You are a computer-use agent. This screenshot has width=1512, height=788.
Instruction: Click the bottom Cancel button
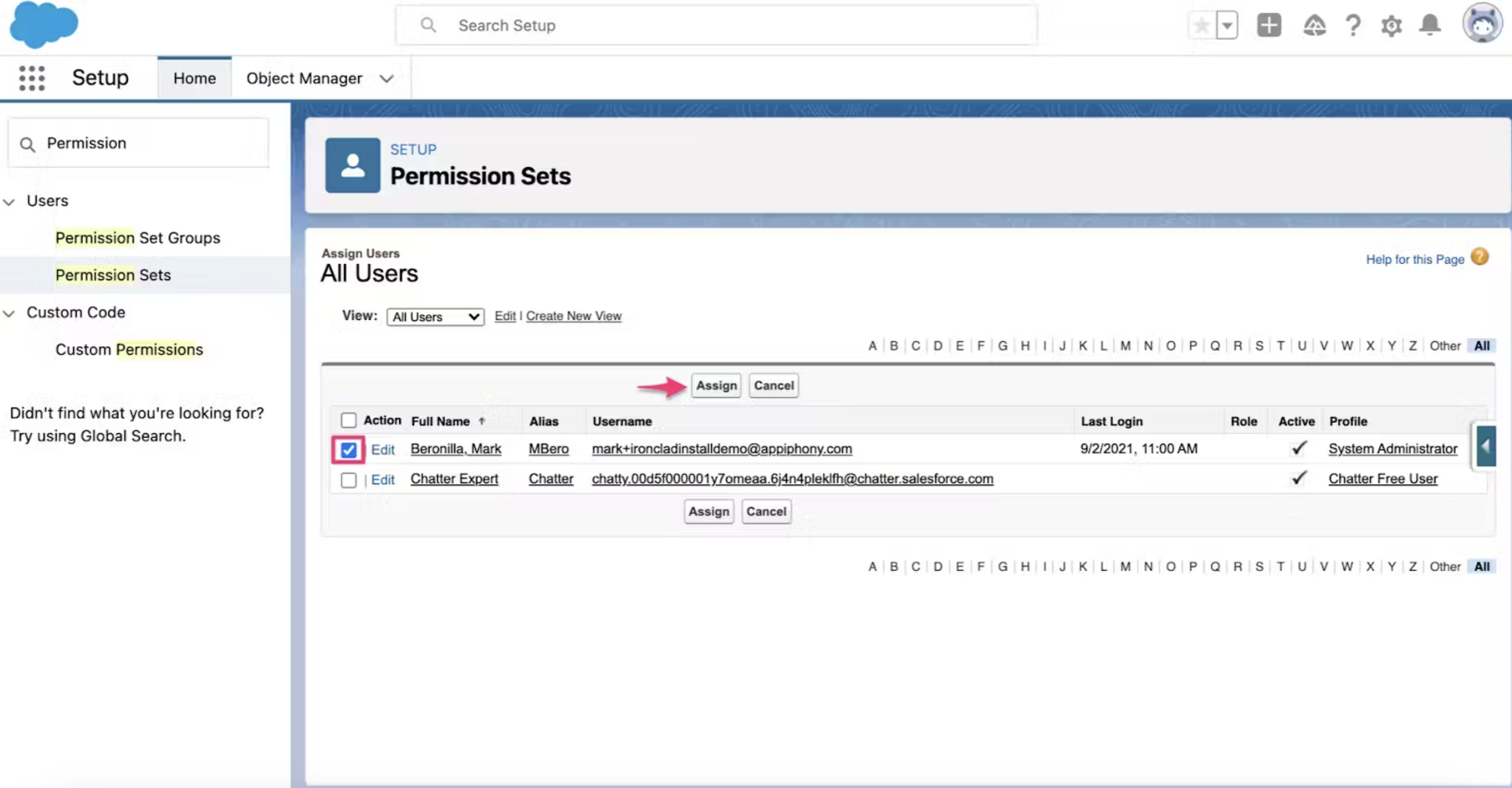pos(766,511)
